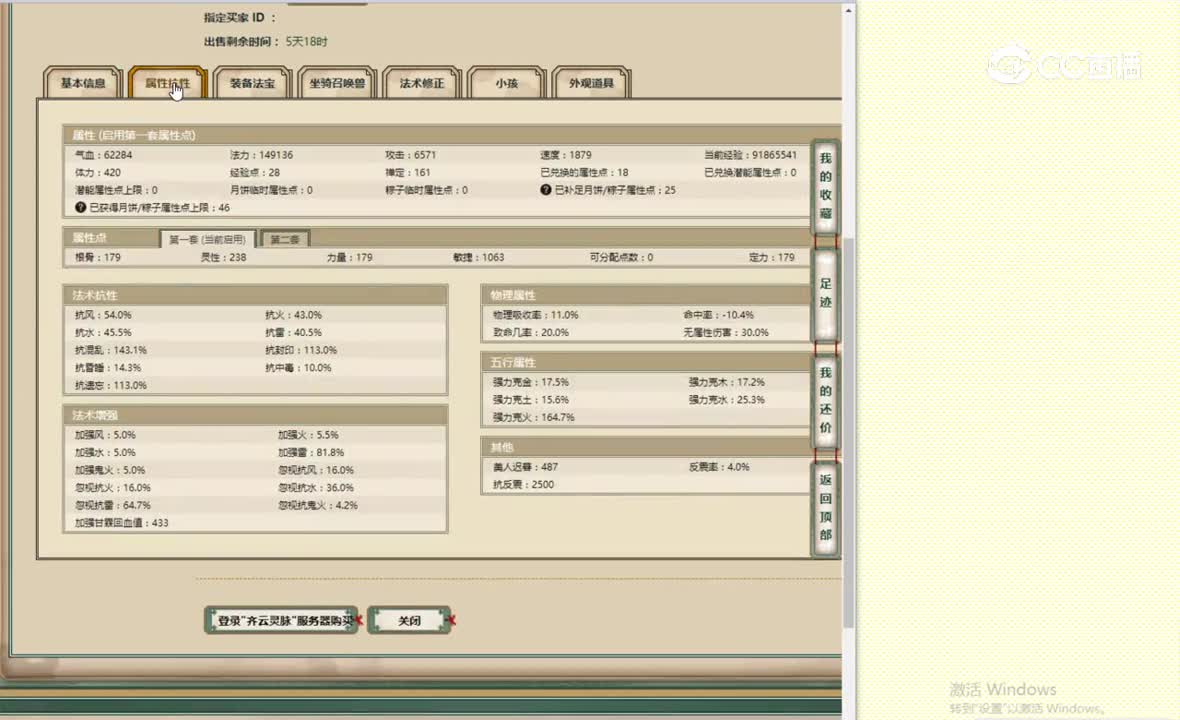Click the 抗封印：113.0% entry
The height and width of the screenshot is (720, 1180).
click(301, 350)
